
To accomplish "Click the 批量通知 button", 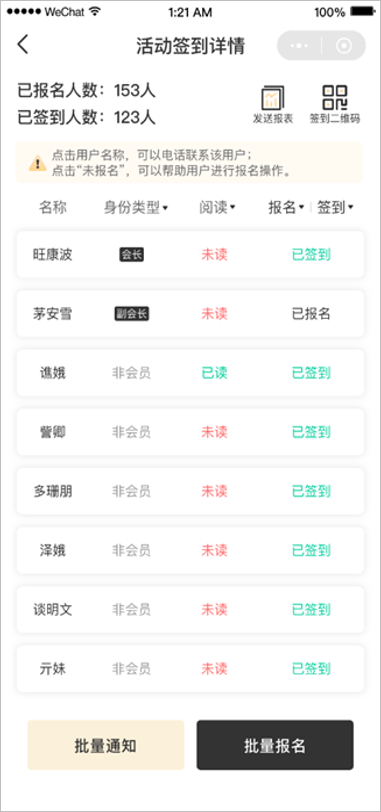I will (x=106, y=745).
